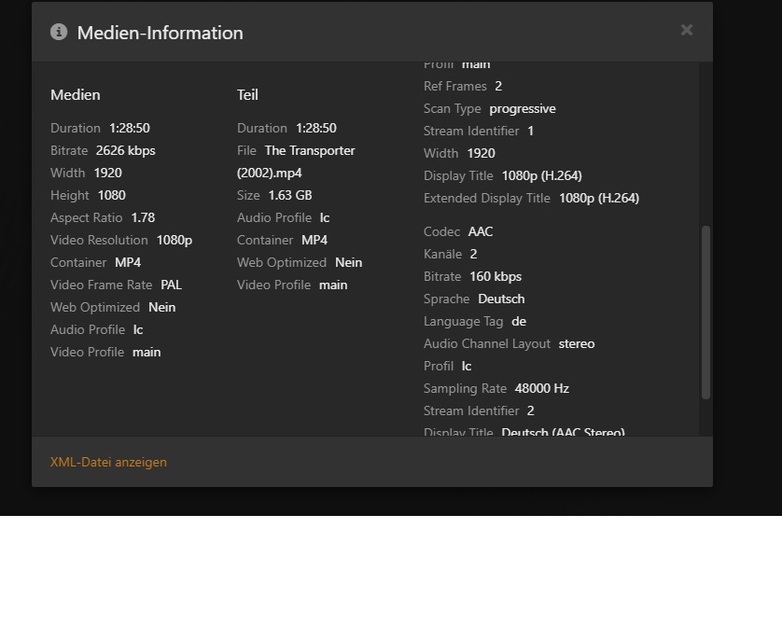The width and height of the screenshot is (782, 640).
Task: Select the Codec value AAC
Action: coord(481,231)
